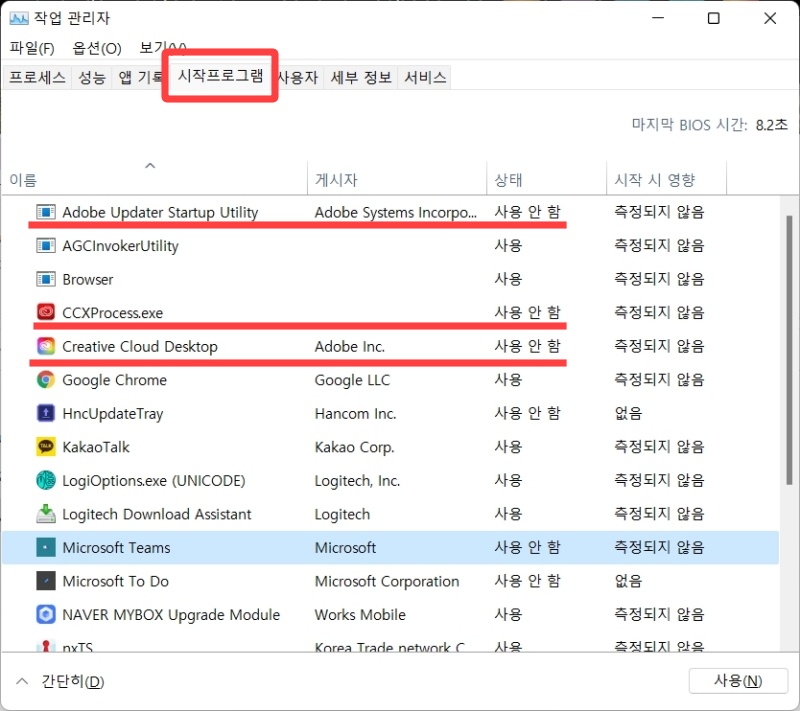The width and height of the screenshot is (800, 711).
Task: Click the Microsoft To Do icon
Action: (x=46, y=581)
